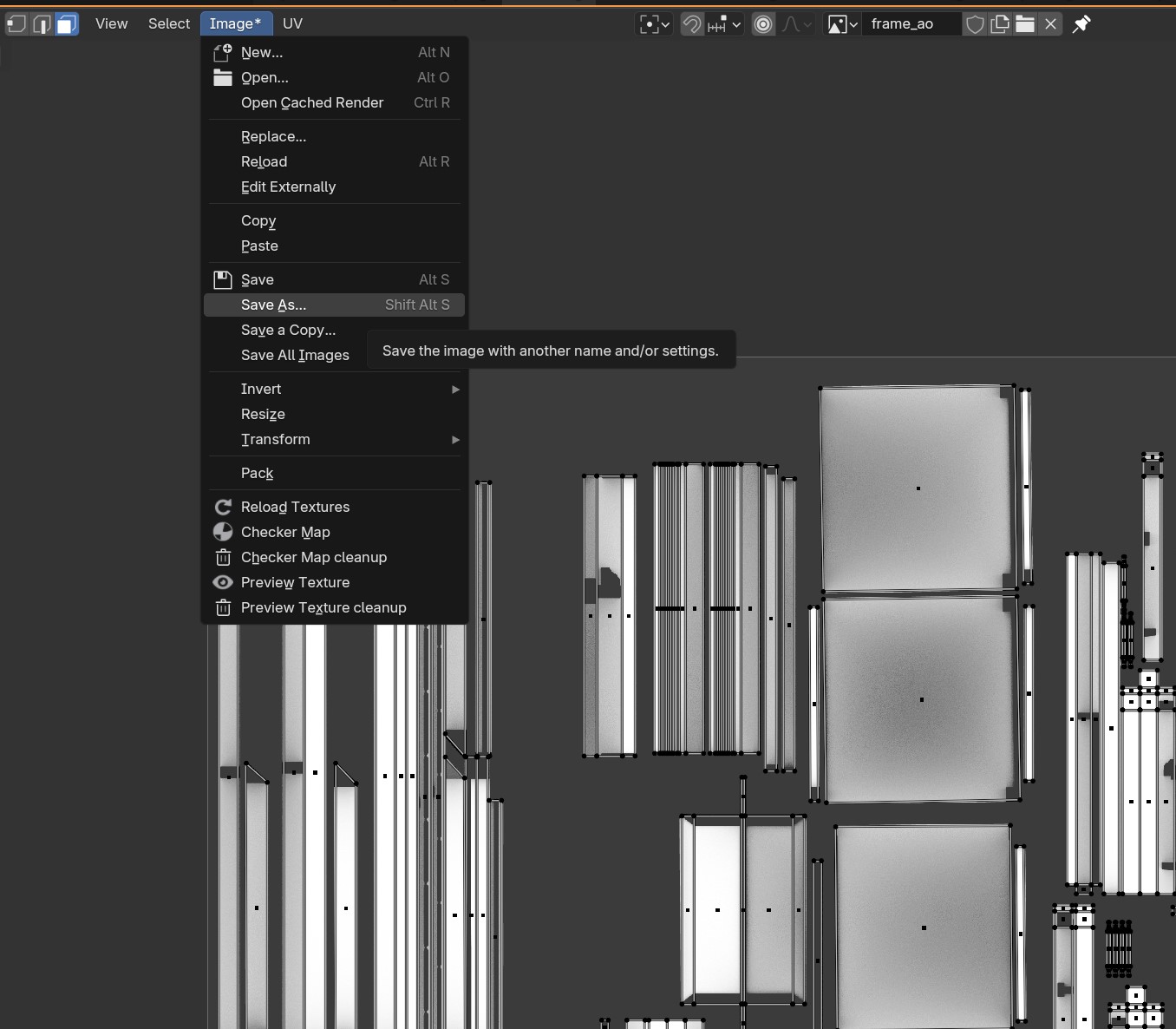
Task: Click Open Cached Render
Action: [334, 102]
